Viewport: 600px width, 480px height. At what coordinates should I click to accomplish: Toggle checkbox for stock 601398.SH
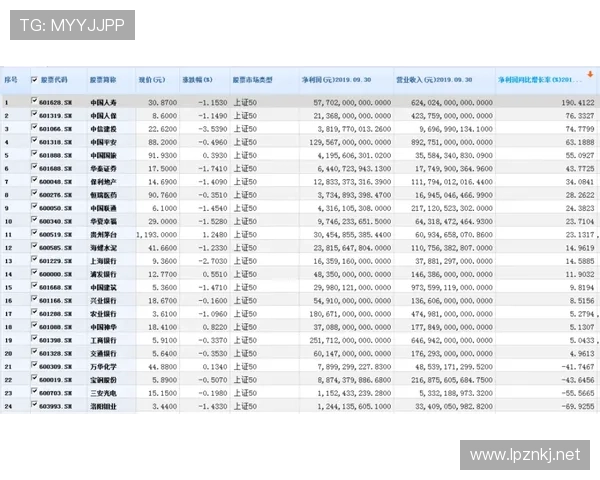coord(35,339)
